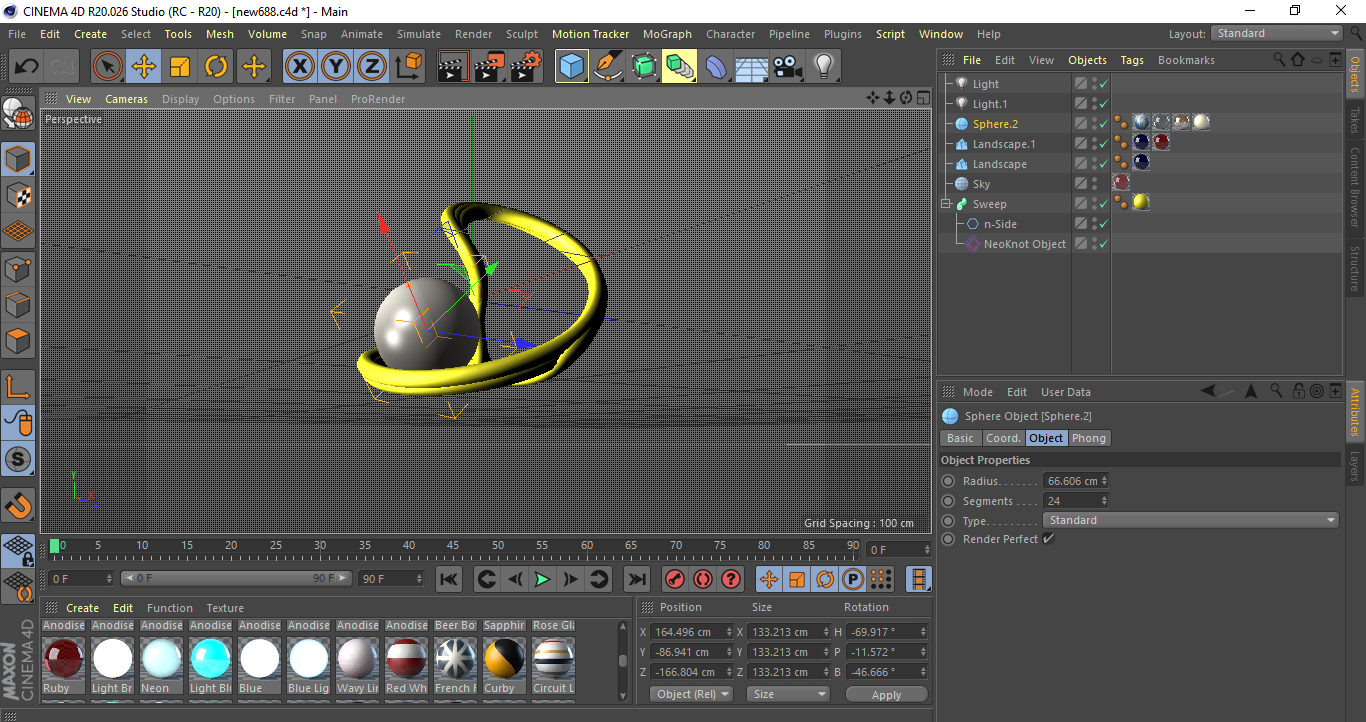Activate the Move tool
This screenshot has height=722, width=1366.
144,67
